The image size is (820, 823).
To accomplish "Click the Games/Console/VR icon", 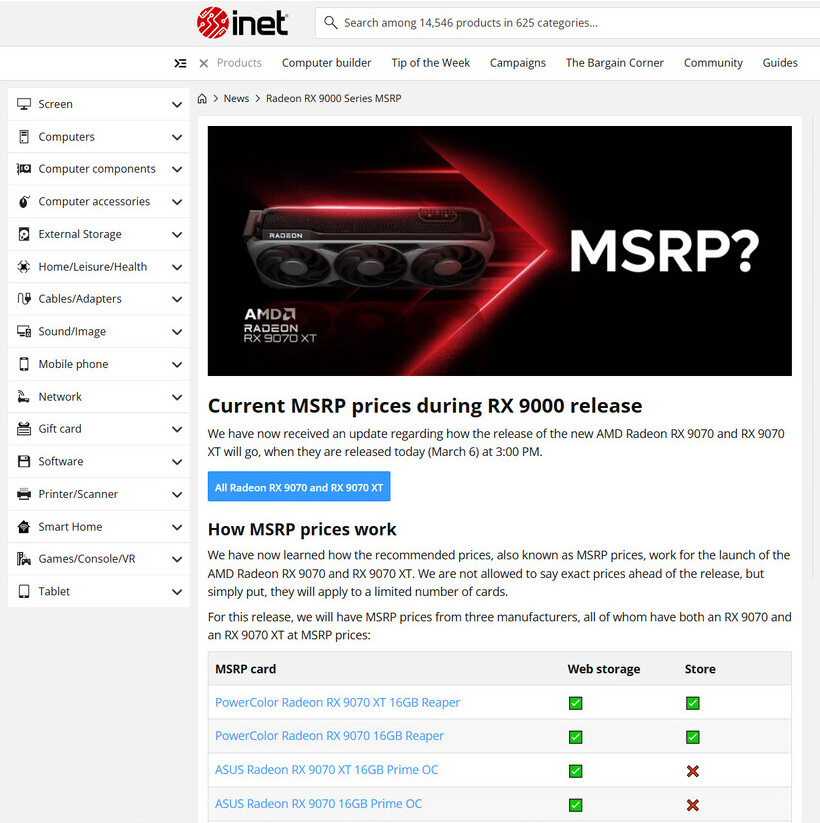I will click(24, 558).
